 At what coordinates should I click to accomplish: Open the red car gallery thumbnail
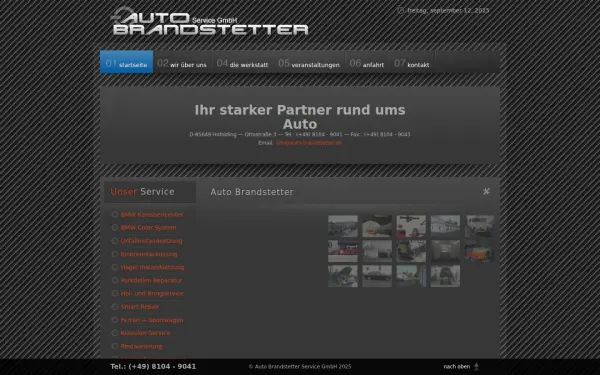pos(343,251)
